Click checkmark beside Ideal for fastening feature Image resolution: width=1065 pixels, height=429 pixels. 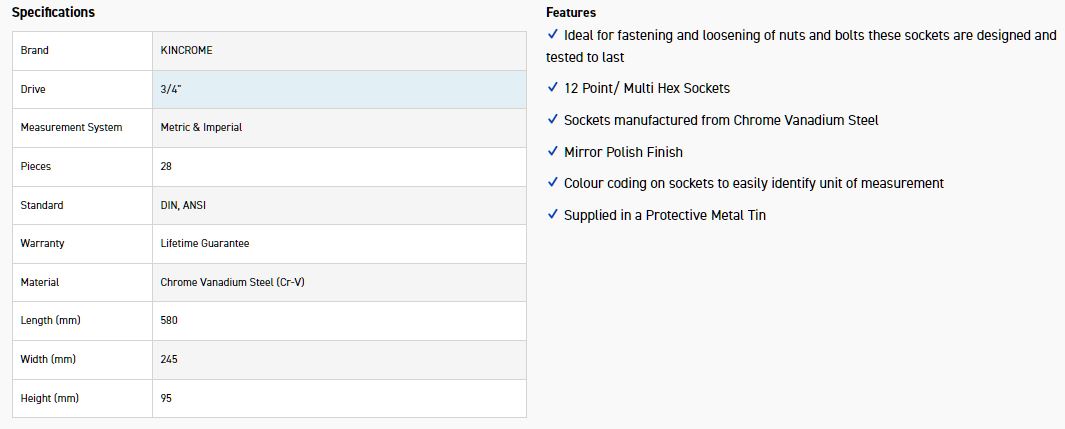pos(553,35)
